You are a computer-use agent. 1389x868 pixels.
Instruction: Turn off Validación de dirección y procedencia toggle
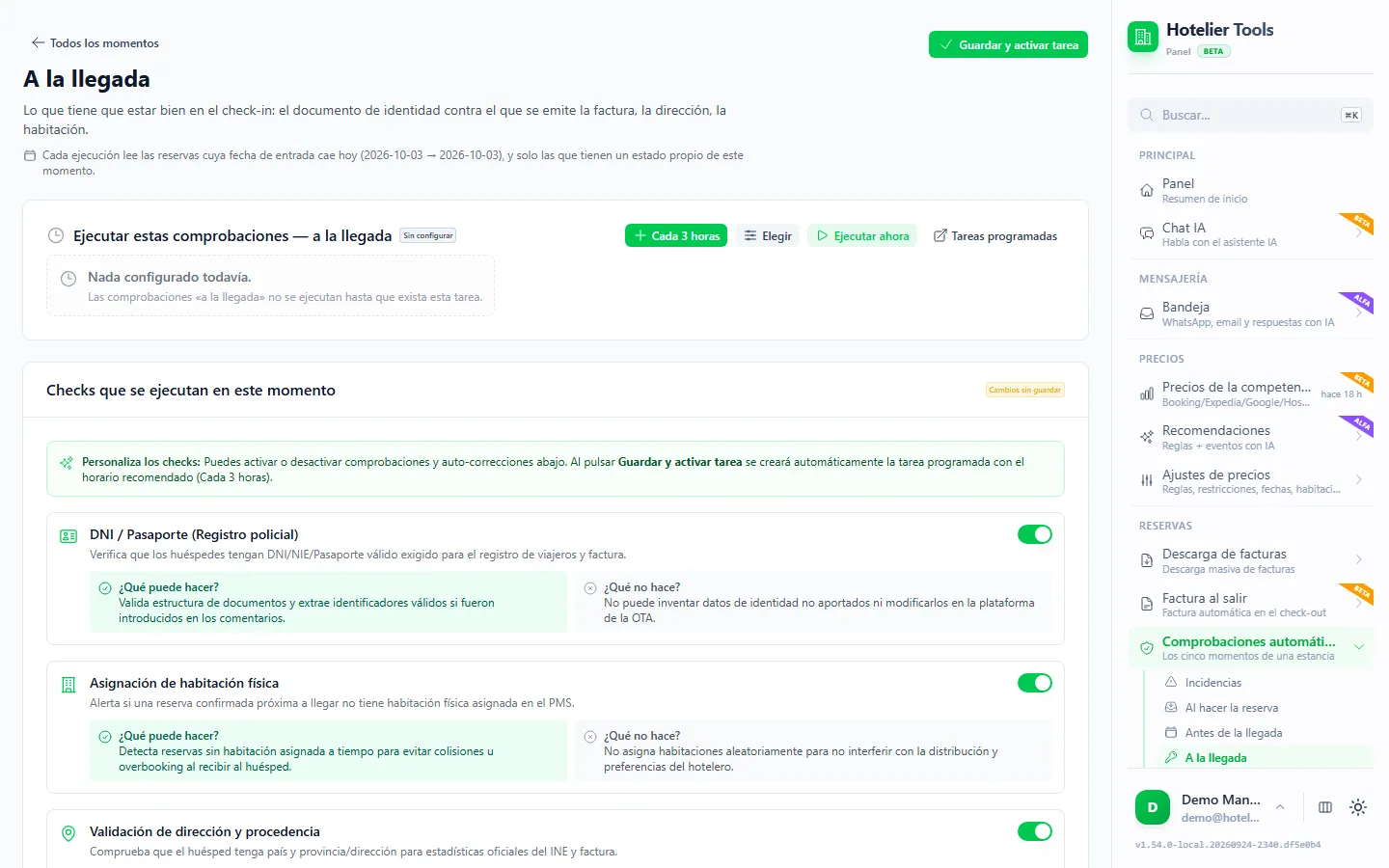(x=1035, y=831)
